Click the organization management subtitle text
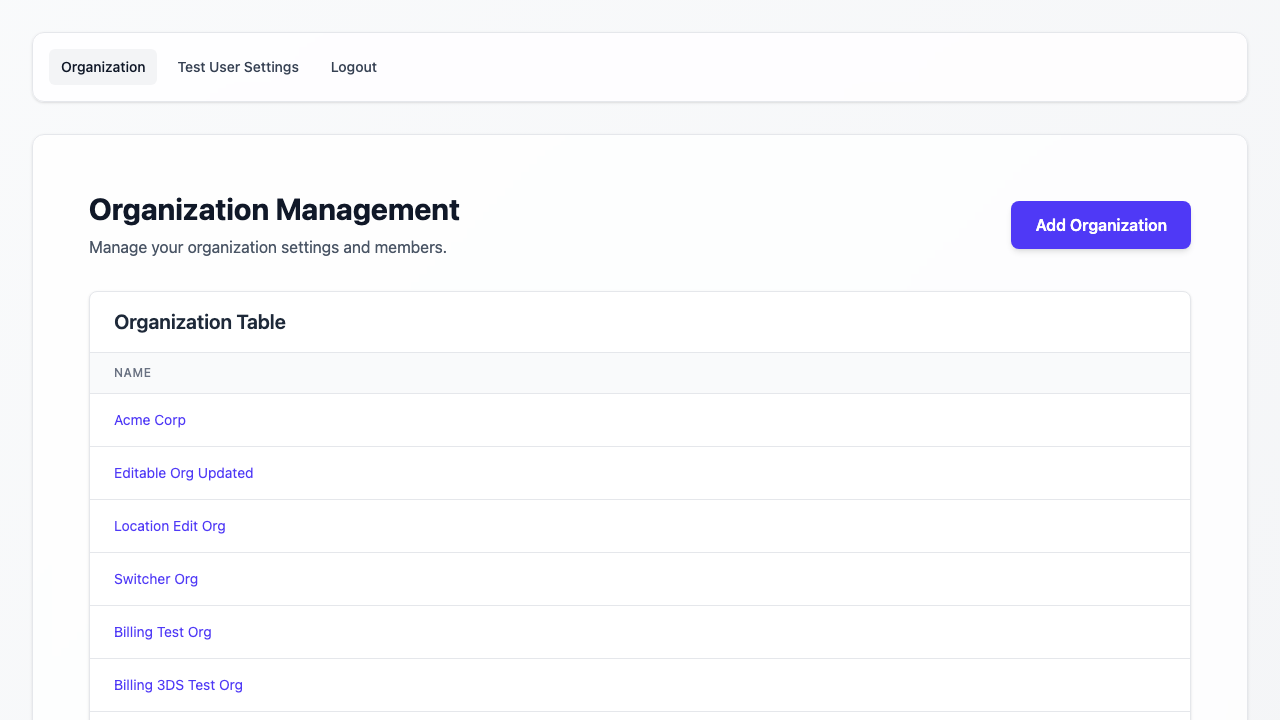 [x=268, y=247]
